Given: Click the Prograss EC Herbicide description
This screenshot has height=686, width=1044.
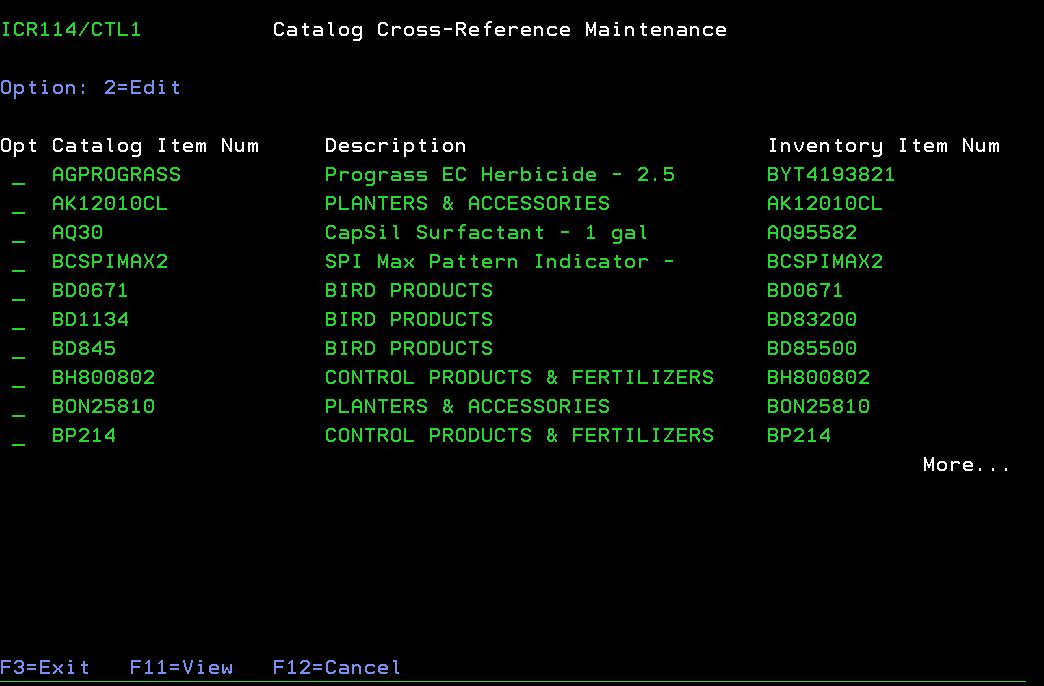Looking at the screenshot, I should tap(499, 175).
